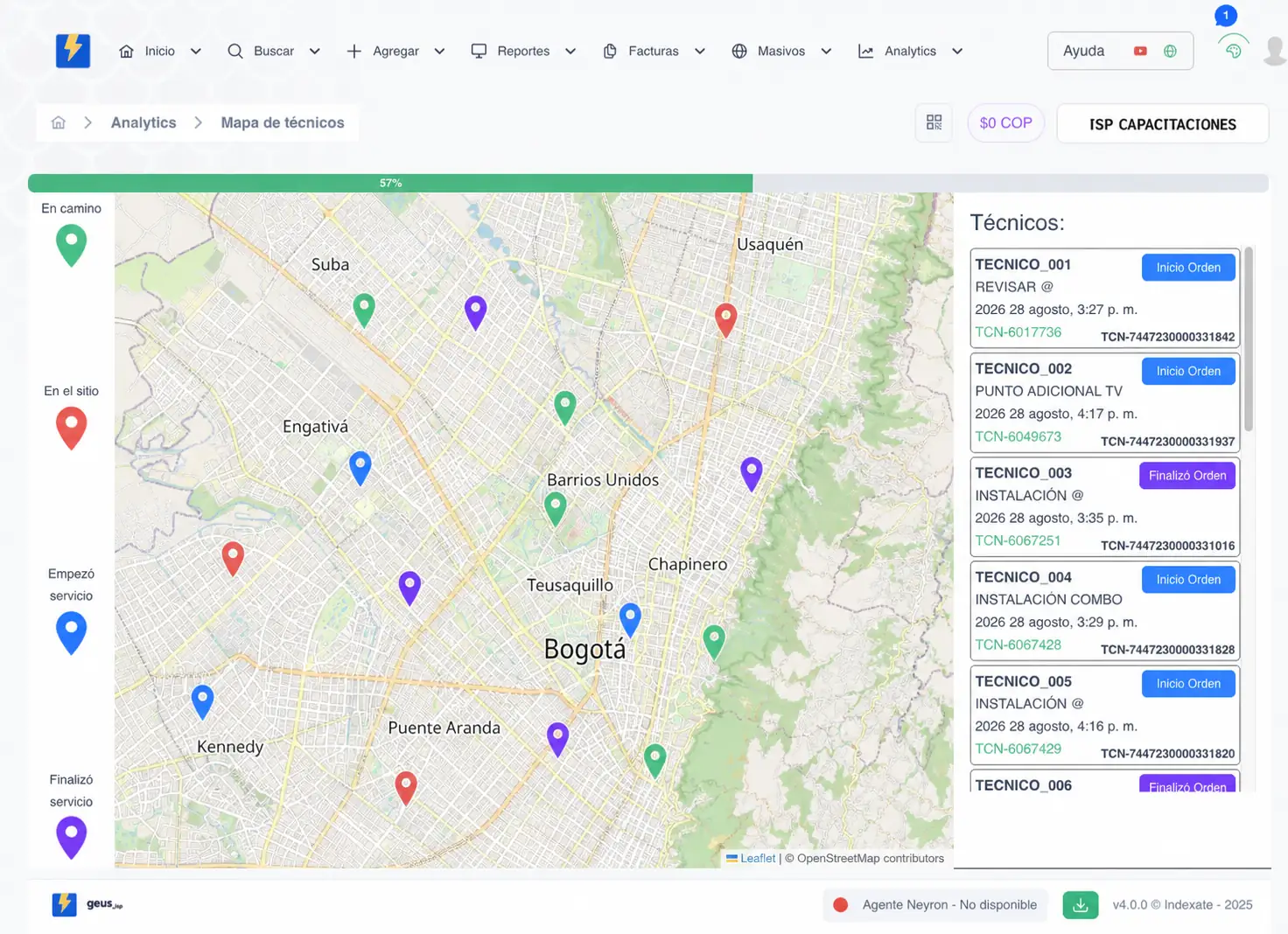
Task: Click Inicio Orden for TECNICO_004
Action: coord(1188,580)
